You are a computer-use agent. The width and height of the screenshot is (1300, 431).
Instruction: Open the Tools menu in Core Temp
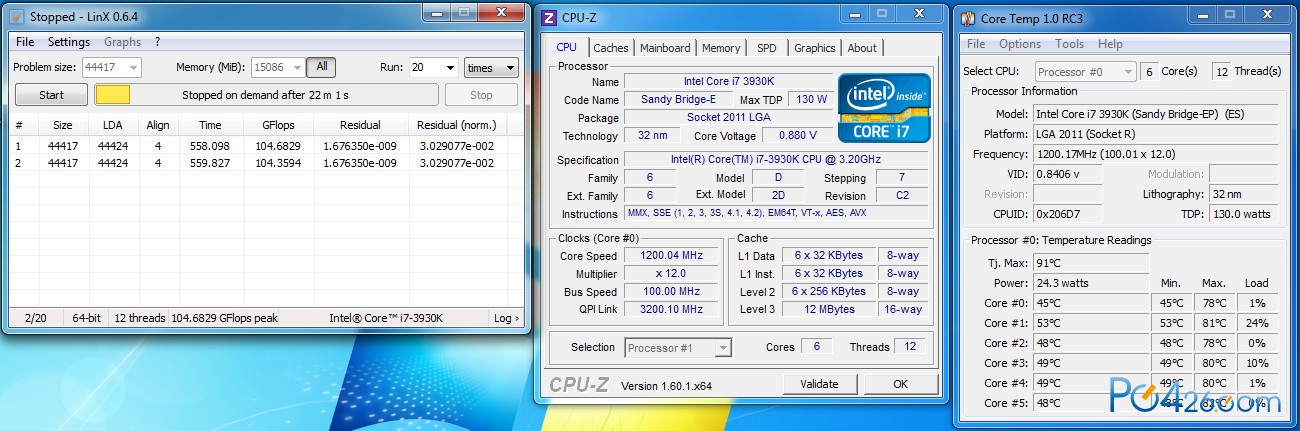[1069, 44]
